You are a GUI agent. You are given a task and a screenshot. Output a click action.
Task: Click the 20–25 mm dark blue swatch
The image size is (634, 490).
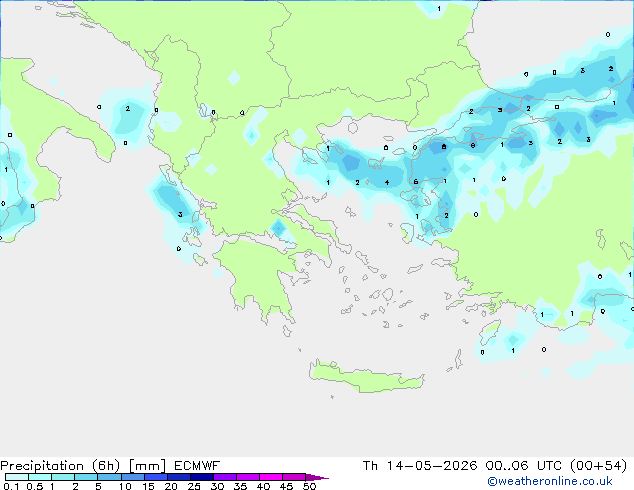click(178, 477)
